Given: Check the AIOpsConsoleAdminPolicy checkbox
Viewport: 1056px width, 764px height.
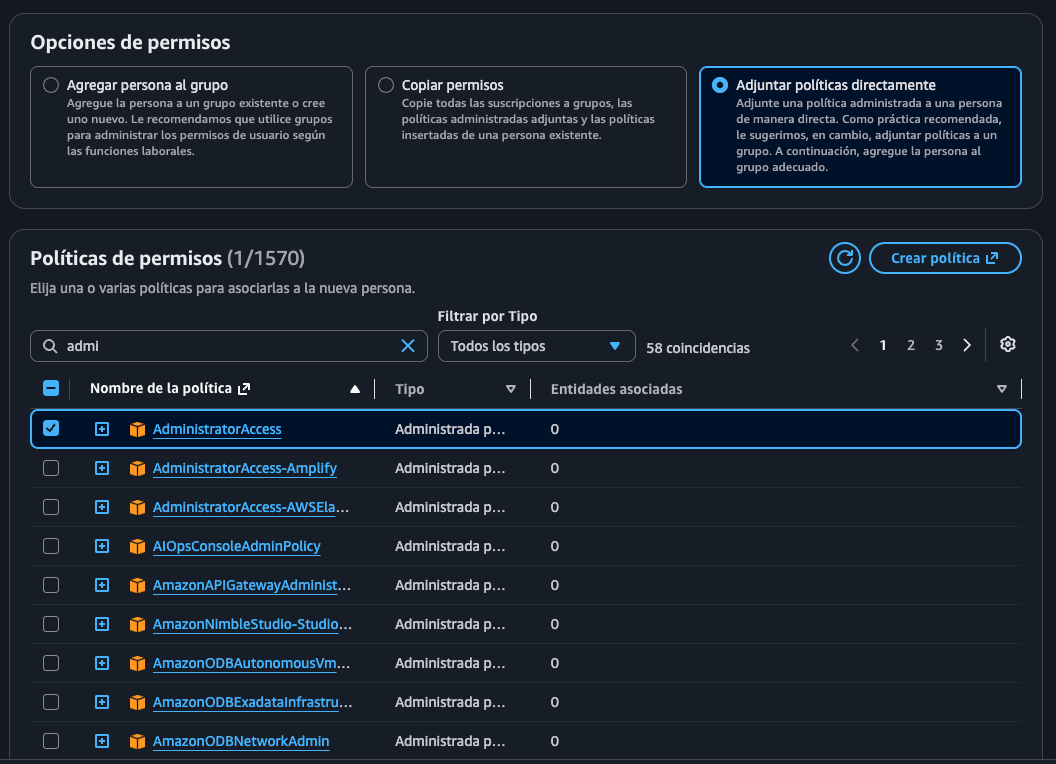Looking at the screenshot, I should 51,546.
